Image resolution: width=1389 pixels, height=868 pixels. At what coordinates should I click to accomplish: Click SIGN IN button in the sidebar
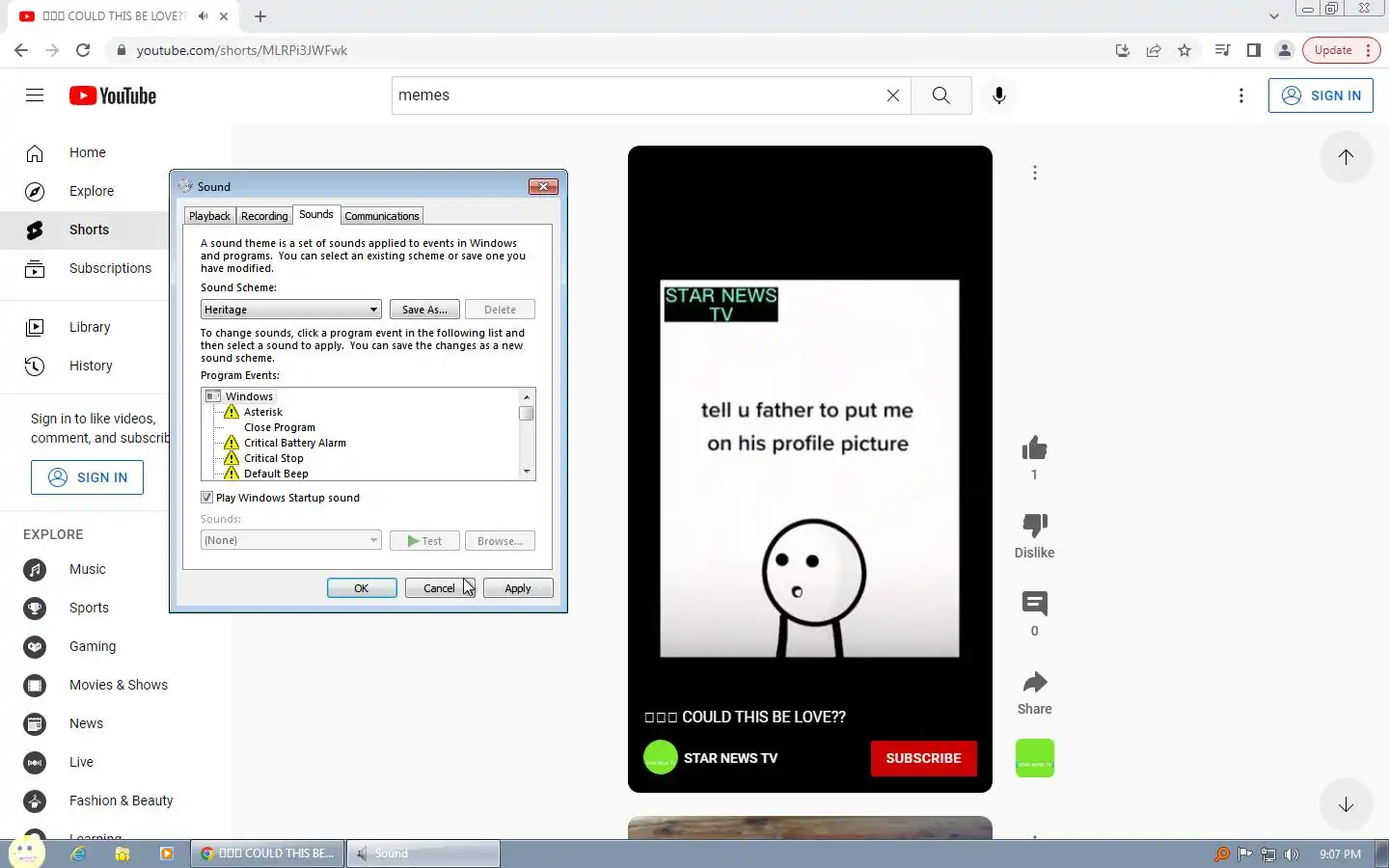tap(87, 477)
